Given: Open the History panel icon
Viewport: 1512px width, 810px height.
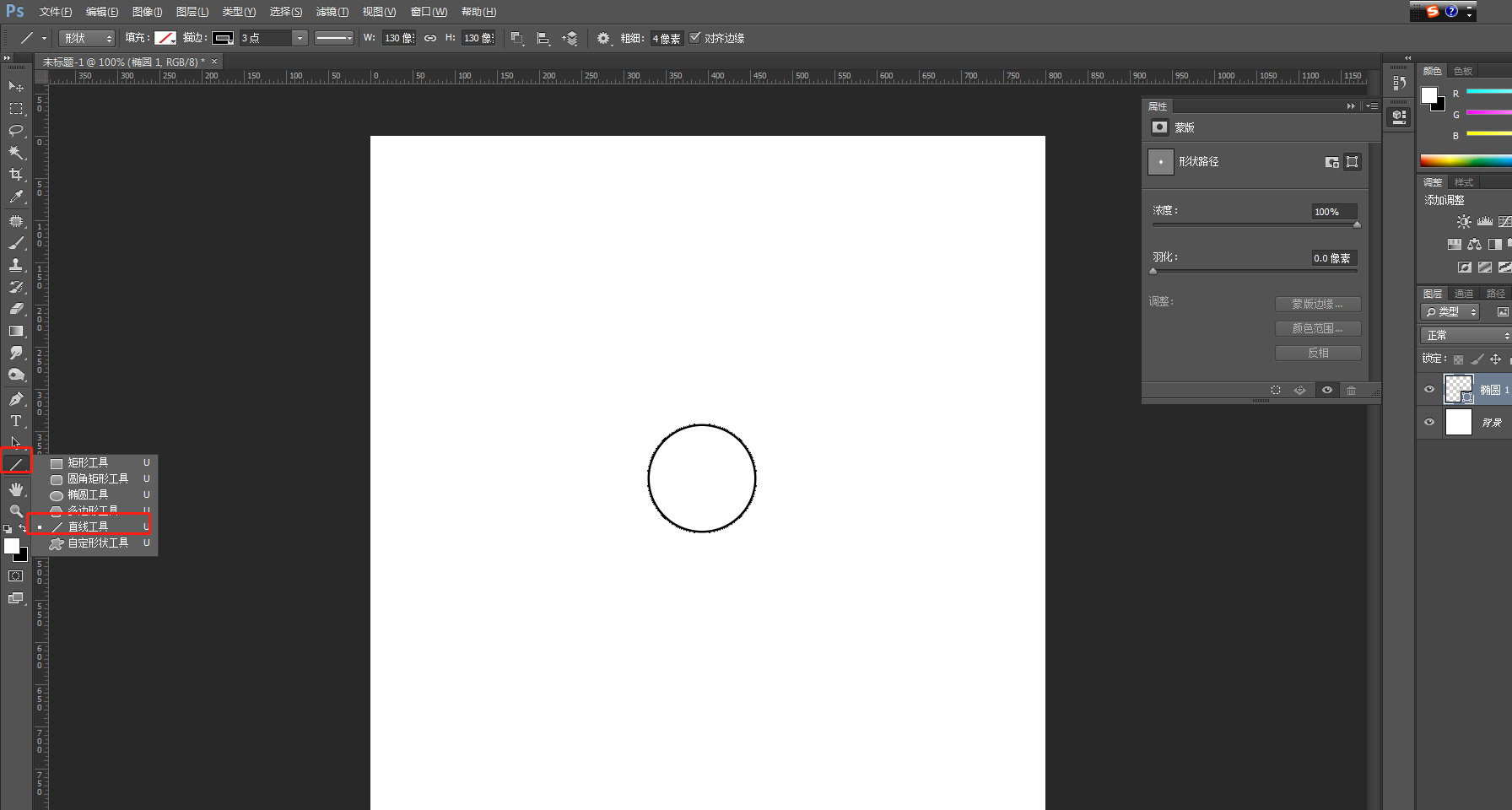Looking at the screenshot, I should click(x=1399, y=83).
